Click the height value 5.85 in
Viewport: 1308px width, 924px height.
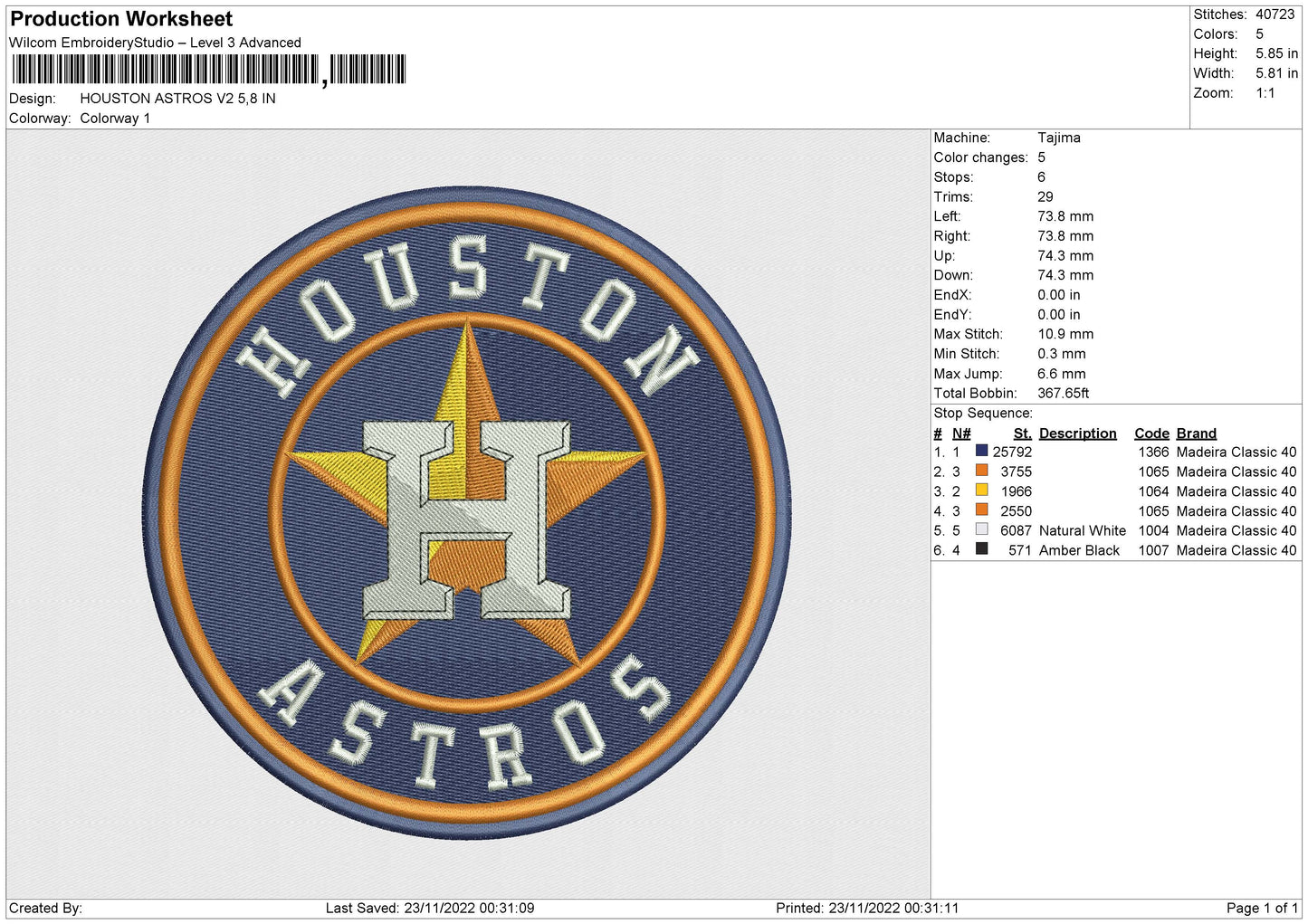point(1276,54)
